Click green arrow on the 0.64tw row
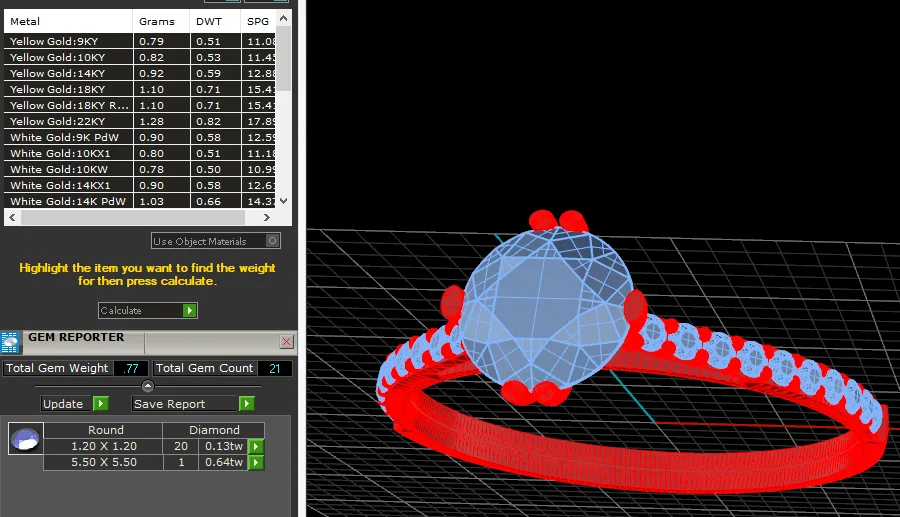 [x=256, y=462]
